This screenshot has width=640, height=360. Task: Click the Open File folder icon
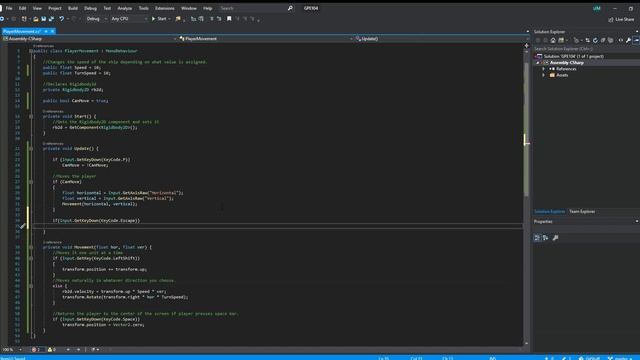point(36,19)
